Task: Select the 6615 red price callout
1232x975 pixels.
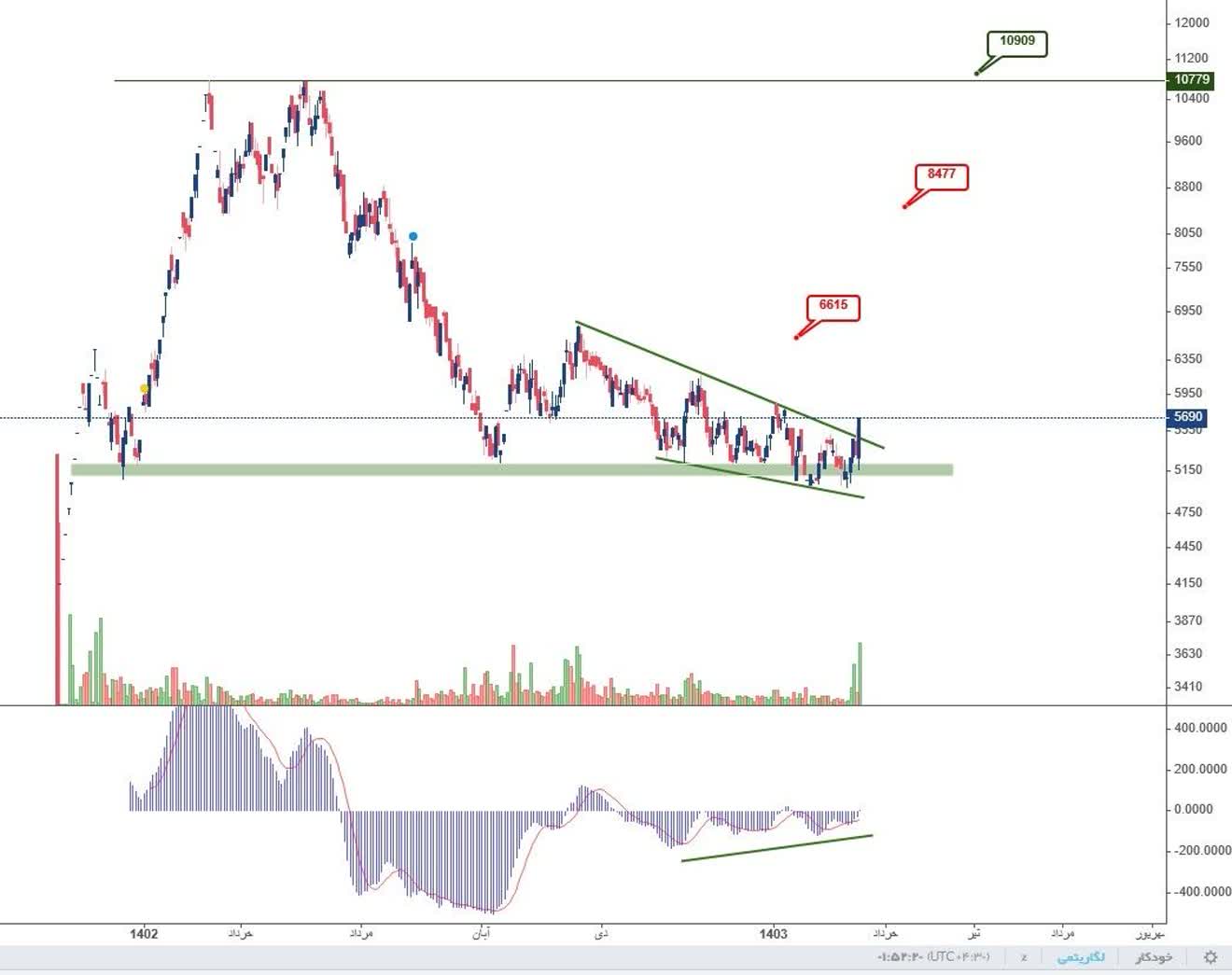Action: pyautogui.click(x=833, y=305)
